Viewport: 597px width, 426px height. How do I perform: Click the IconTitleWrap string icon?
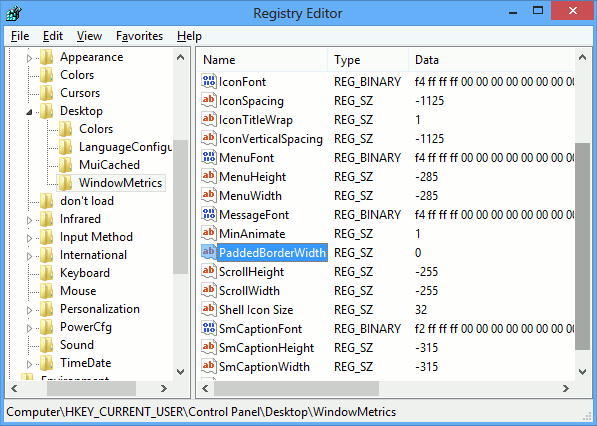tap(209, 119)
